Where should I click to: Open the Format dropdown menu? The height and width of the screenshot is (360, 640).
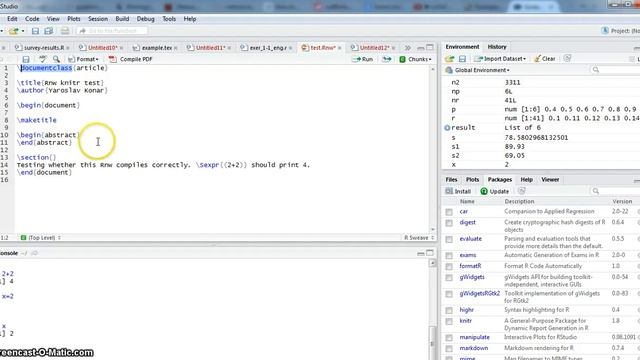point(83,59)
